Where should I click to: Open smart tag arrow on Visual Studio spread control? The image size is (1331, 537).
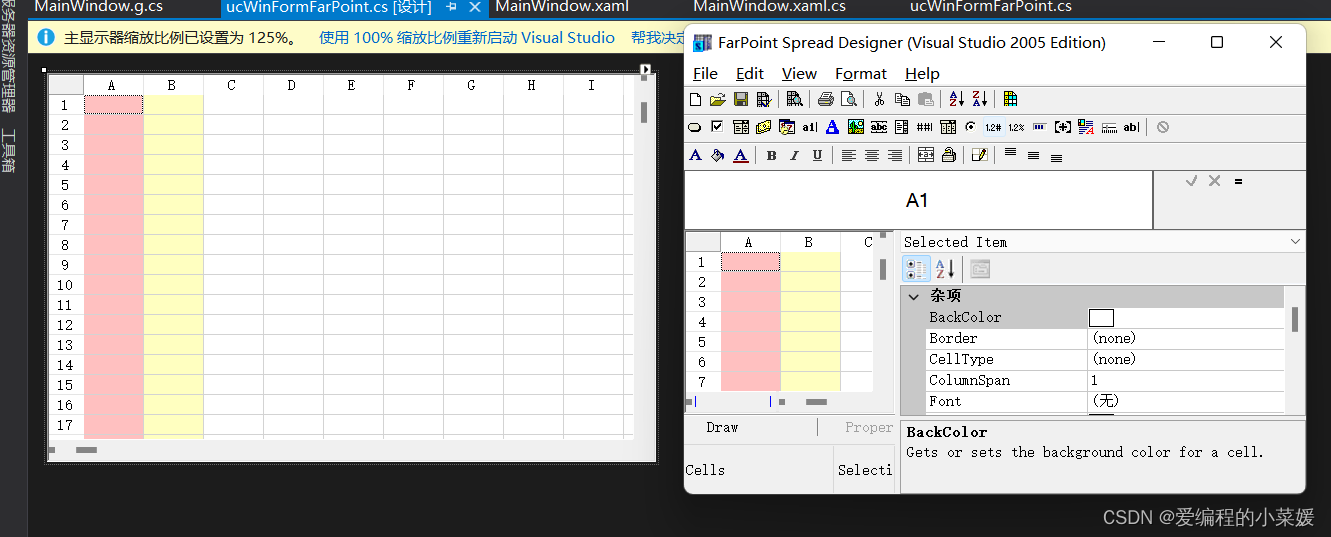coord(646,70)
